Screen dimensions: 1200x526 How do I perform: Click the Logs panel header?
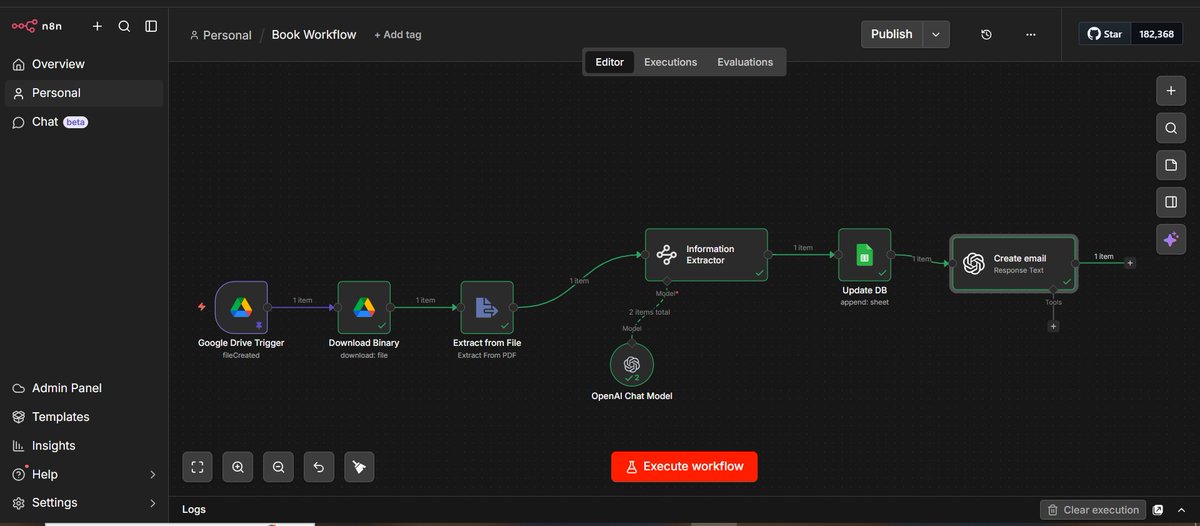click(x=194, y=509)
